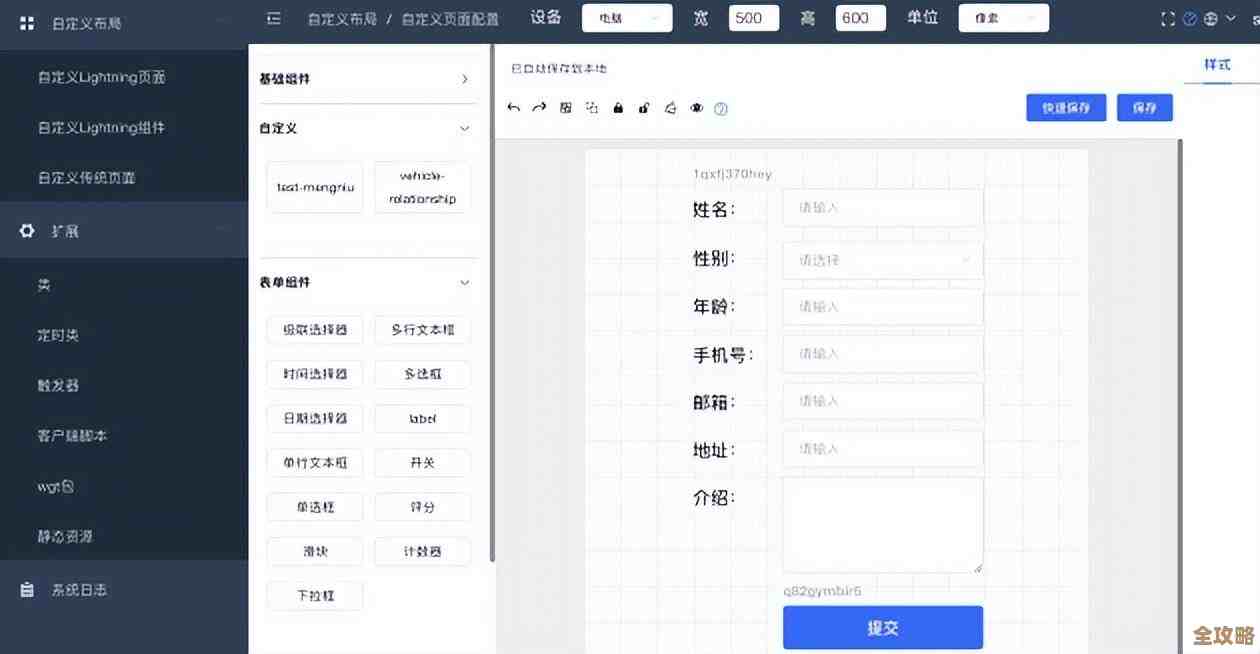This screenshot has height=654, width=1260.
Task: Click the fullscreen icon in the top bar
Action: (1166, 17)
